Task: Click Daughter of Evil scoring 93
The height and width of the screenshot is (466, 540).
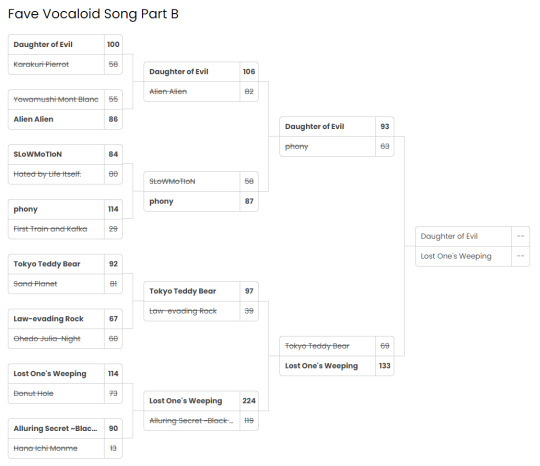Action: click(x=336, y=126)
